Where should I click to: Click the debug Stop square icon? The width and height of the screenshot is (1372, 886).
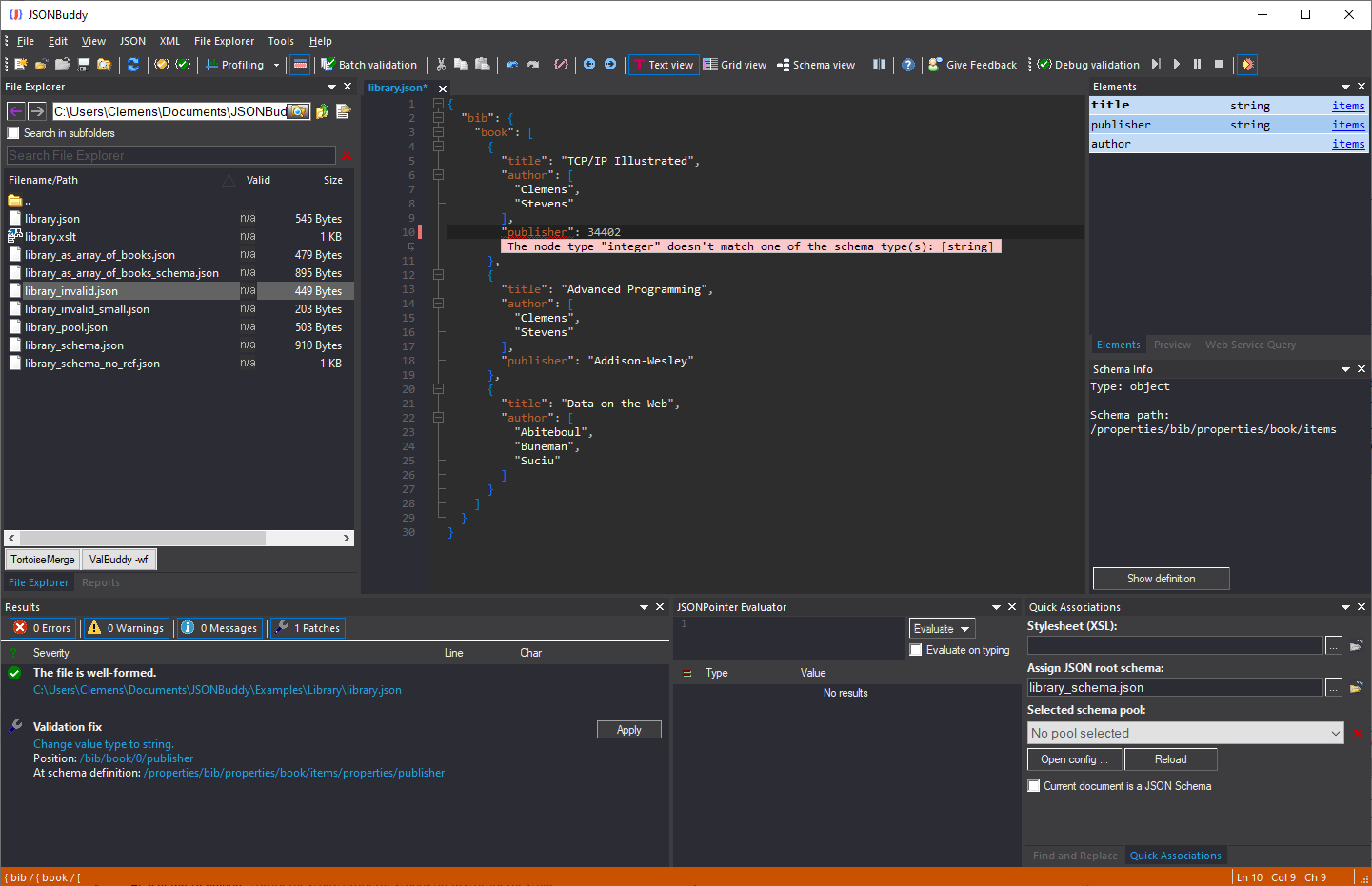(1219, 65)
